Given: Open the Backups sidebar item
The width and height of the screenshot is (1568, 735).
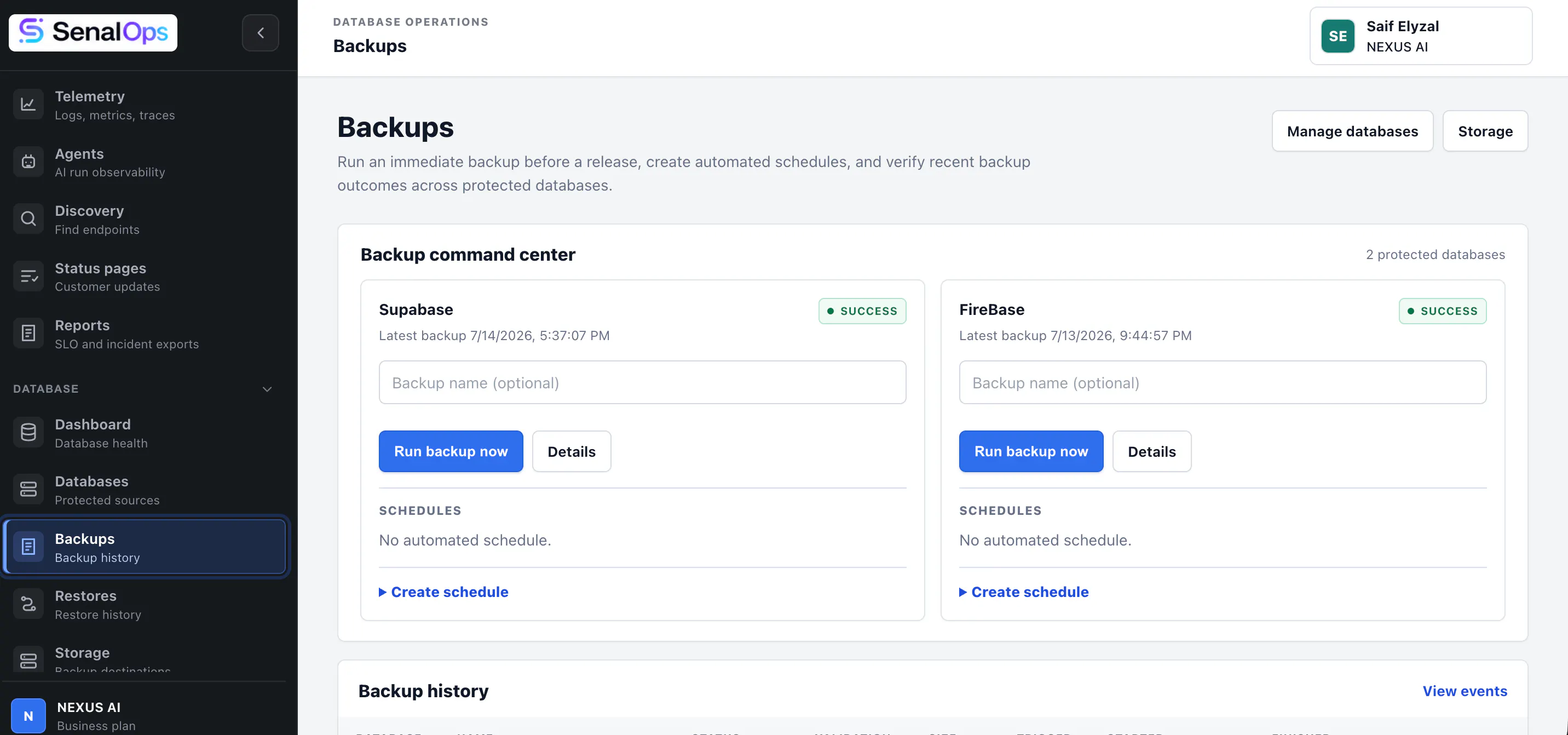Looking at the screenshot, I should [x=145, y=547].
